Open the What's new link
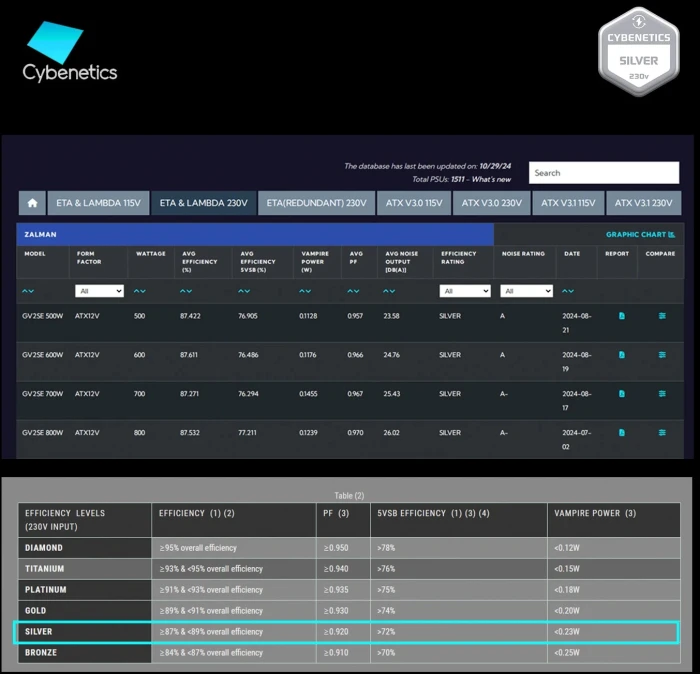 click(491, 179)
